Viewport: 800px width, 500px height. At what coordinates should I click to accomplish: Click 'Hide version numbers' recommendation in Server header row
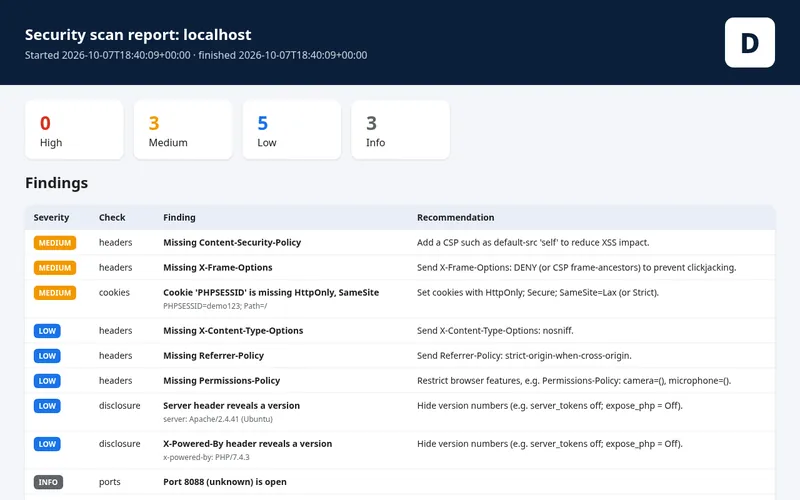tap(549, 406)
